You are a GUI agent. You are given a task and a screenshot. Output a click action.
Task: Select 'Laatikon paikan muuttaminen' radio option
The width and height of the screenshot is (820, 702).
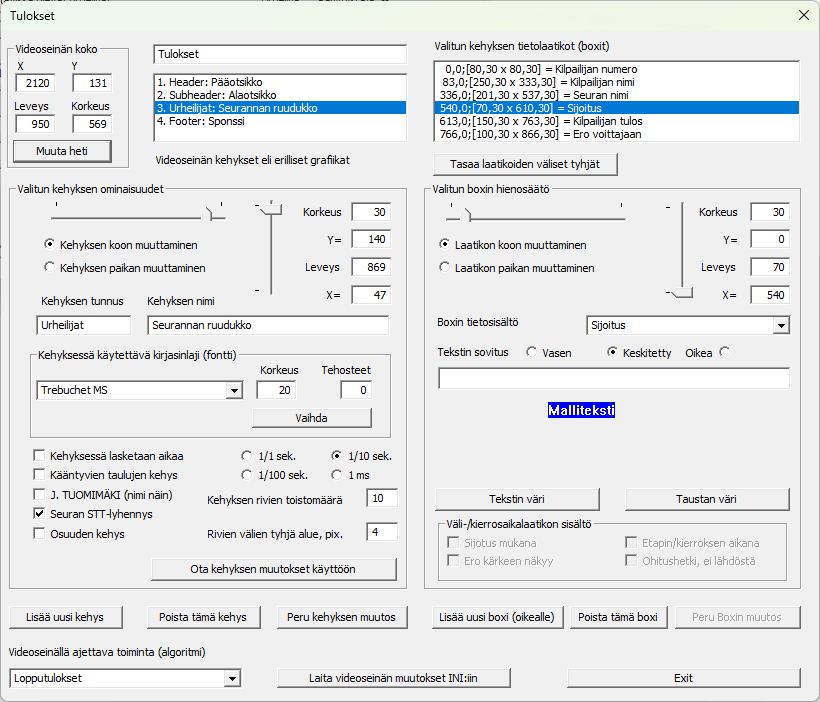coord(445,267)
